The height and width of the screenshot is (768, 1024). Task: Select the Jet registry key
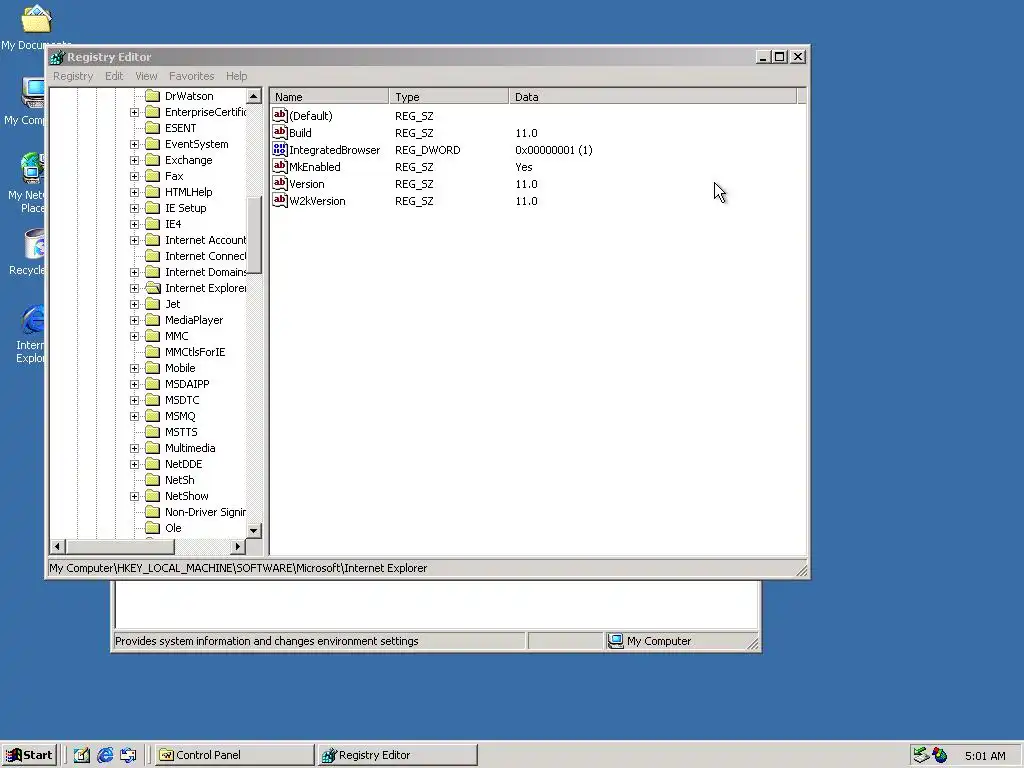tap(172, 304)
